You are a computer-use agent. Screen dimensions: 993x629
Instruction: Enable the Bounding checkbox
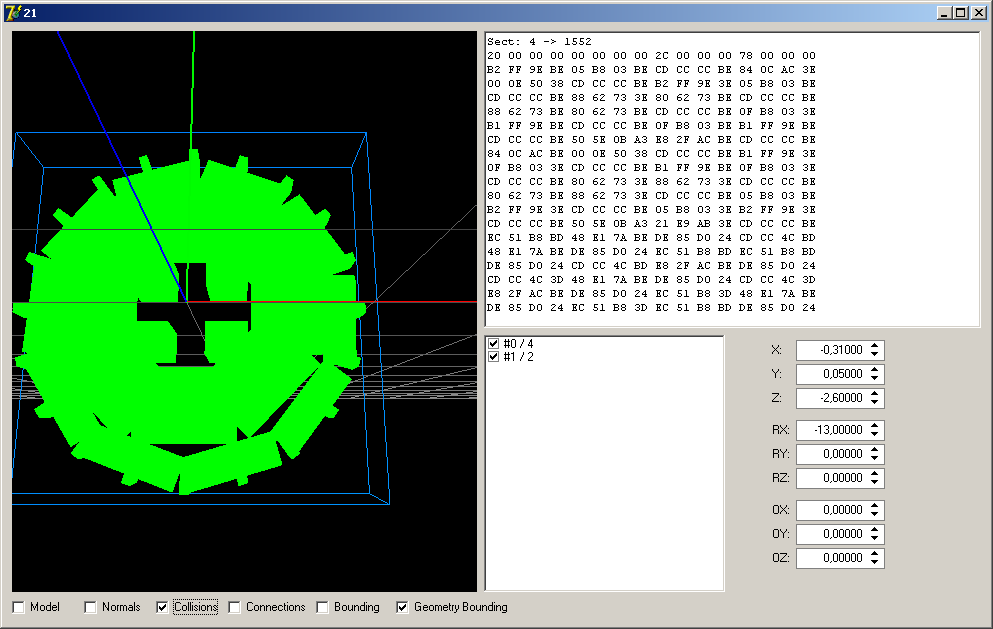click(x=322, y=607)
